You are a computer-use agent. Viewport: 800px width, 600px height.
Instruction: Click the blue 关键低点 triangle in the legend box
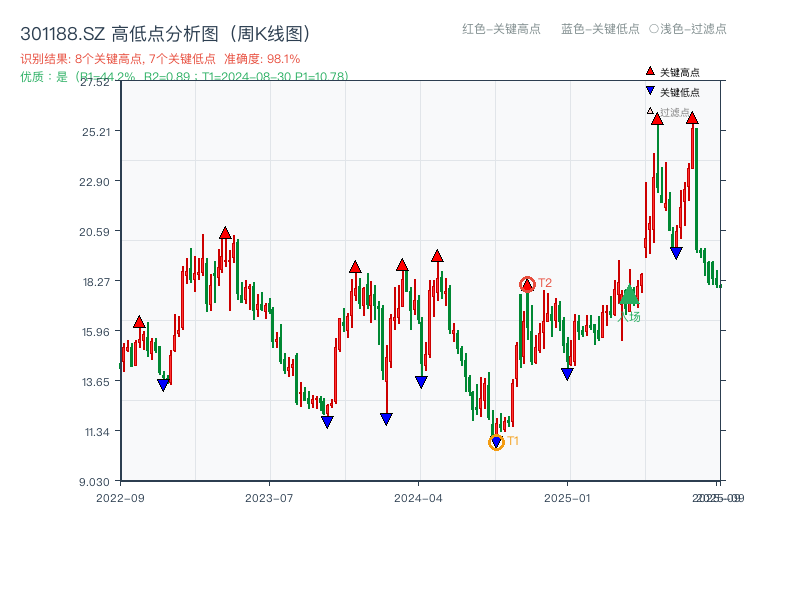click(649, 91)
